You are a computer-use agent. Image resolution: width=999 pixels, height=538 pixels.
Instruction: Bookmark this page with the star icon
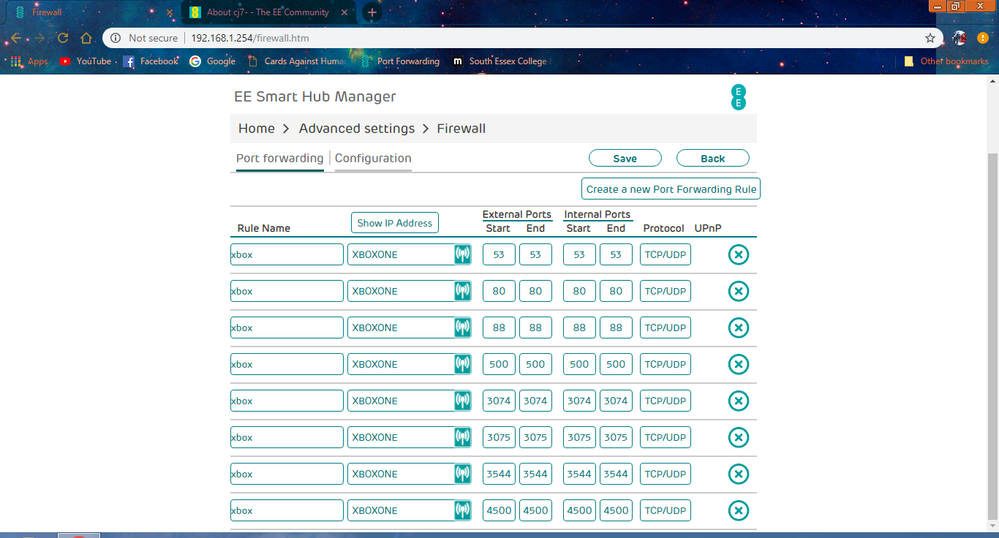coord(930,38)
